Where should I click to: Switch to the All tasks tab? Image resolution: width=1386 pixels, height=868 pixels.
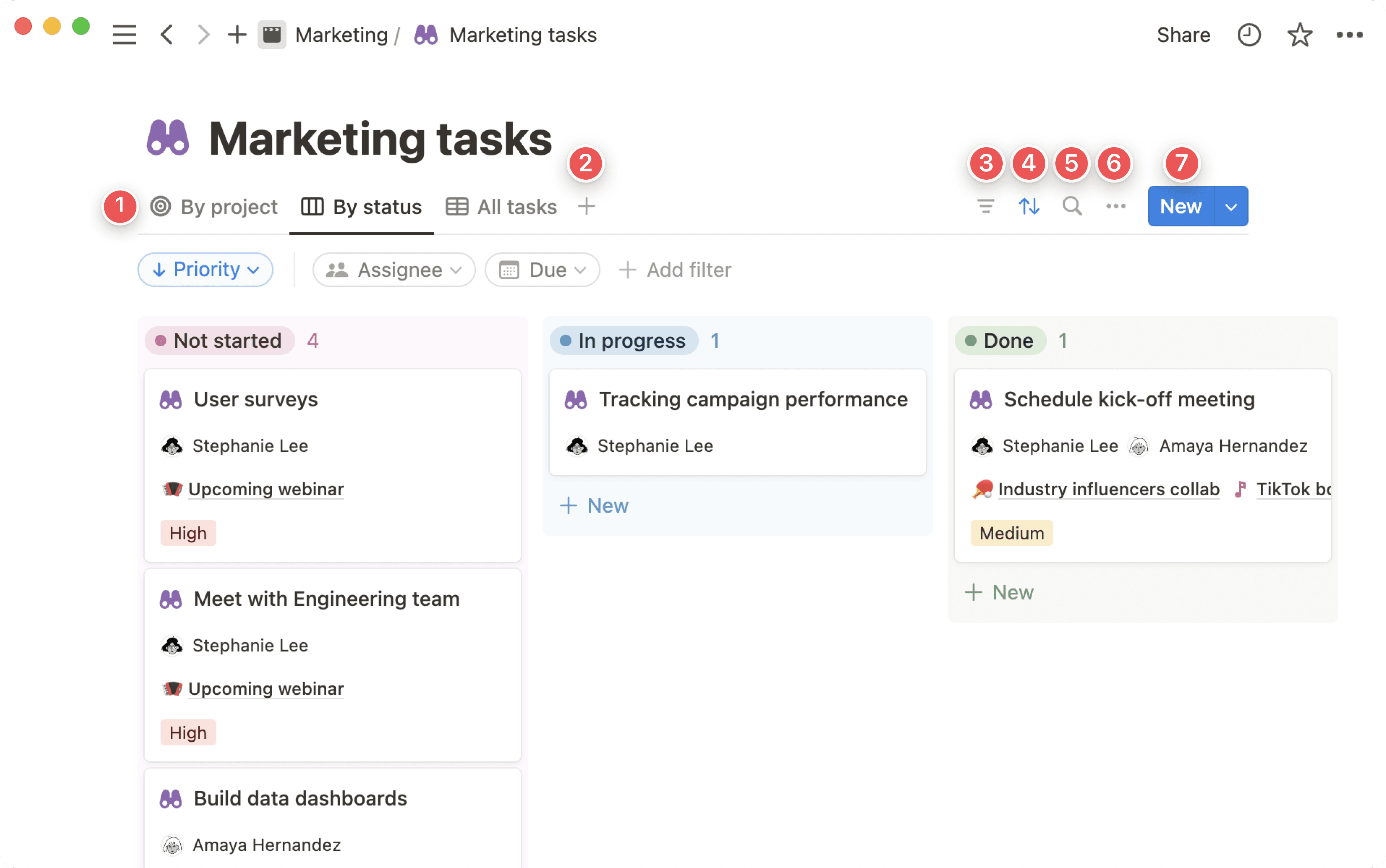(501, 207)
